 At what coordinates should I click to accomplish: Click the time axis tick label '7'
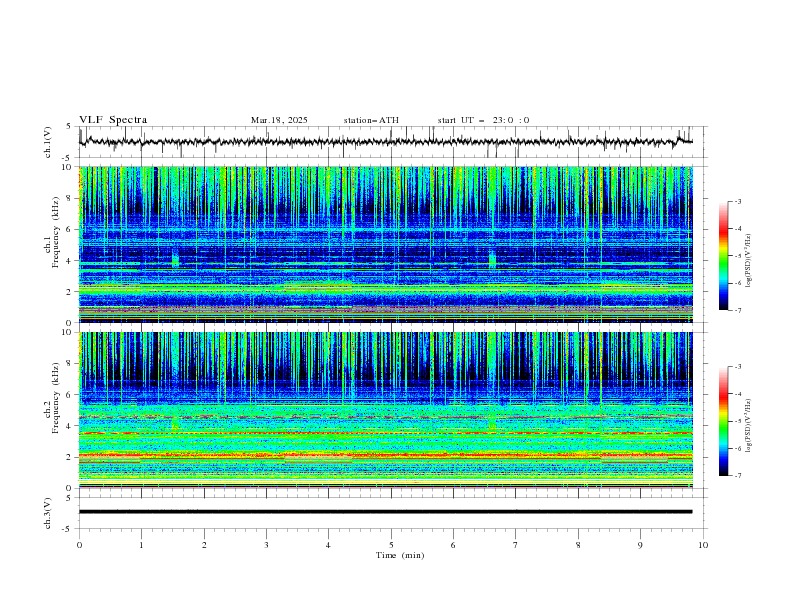tap(516, 545)
